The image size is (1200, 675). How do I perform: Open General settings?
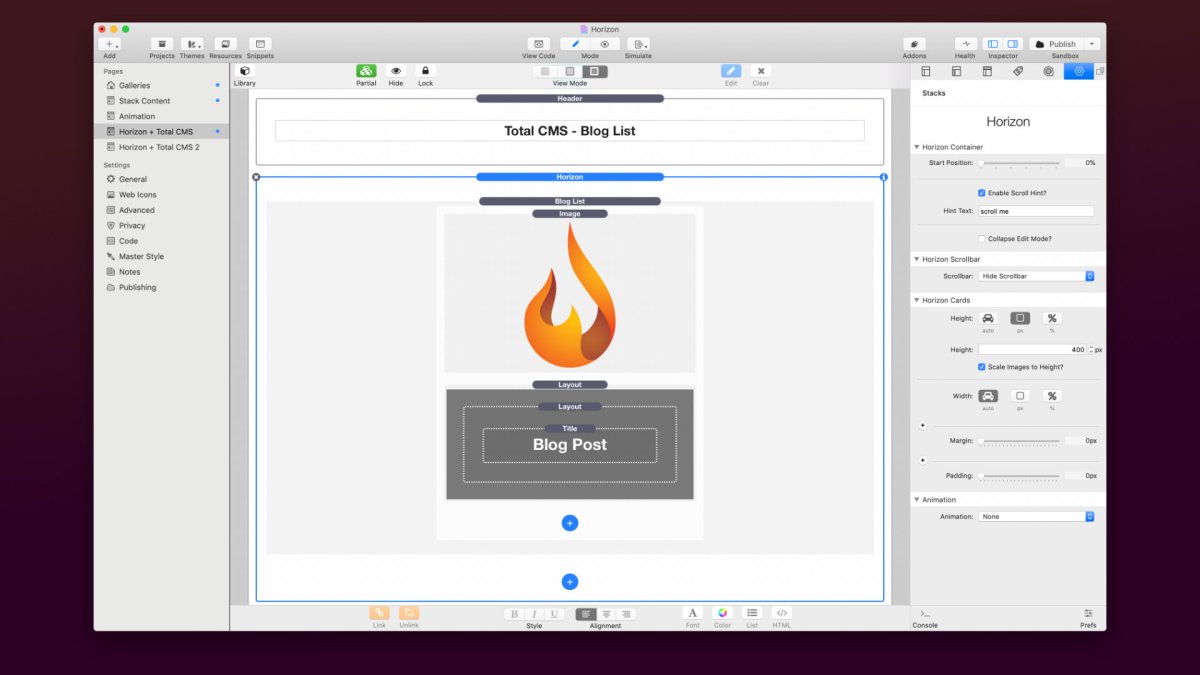(133, 179)
